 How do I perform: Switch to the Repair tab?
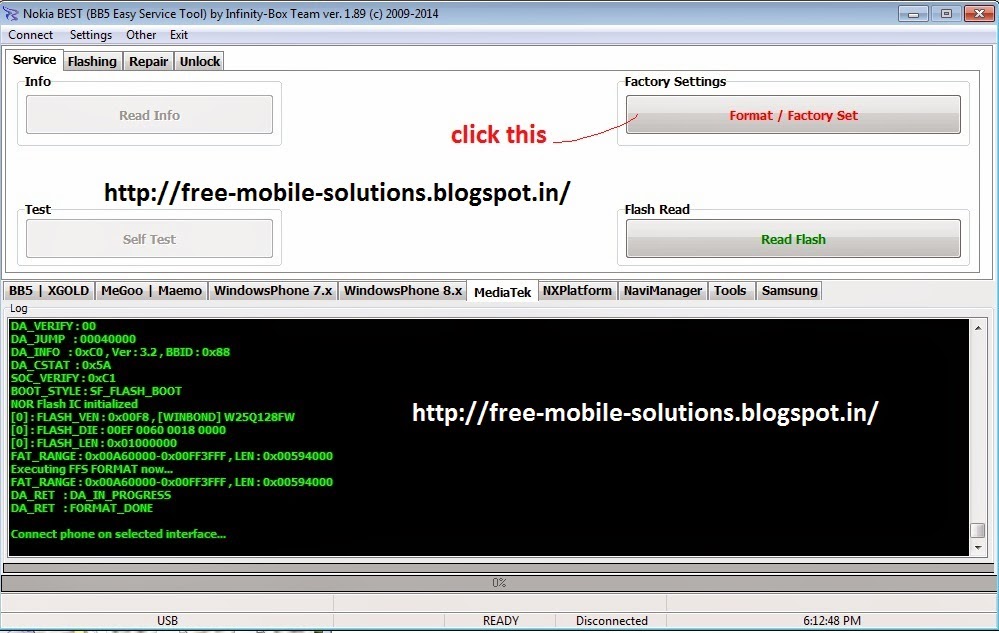[x=148, y=61]
